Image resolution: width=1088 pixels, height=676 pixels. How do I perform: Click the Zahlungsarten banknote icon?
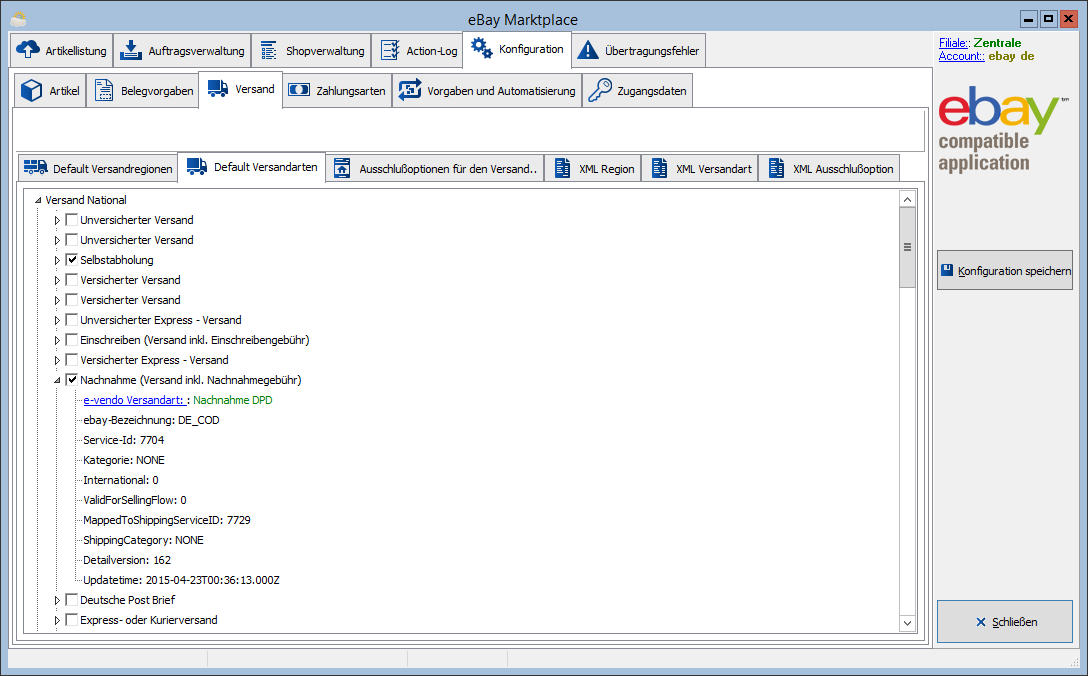point(299,90)
